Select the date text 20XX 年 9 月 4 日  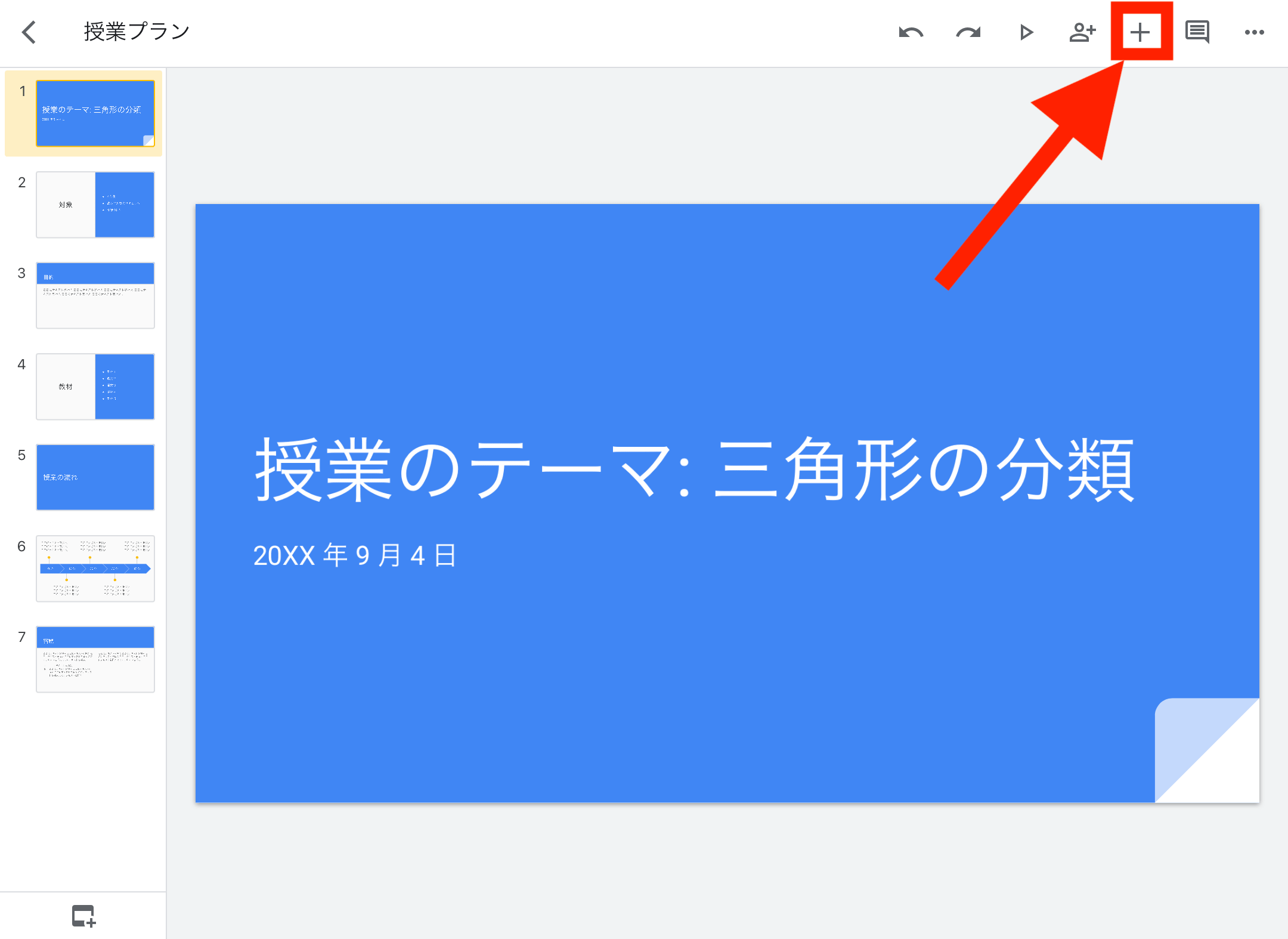click(x=355, y=555)
